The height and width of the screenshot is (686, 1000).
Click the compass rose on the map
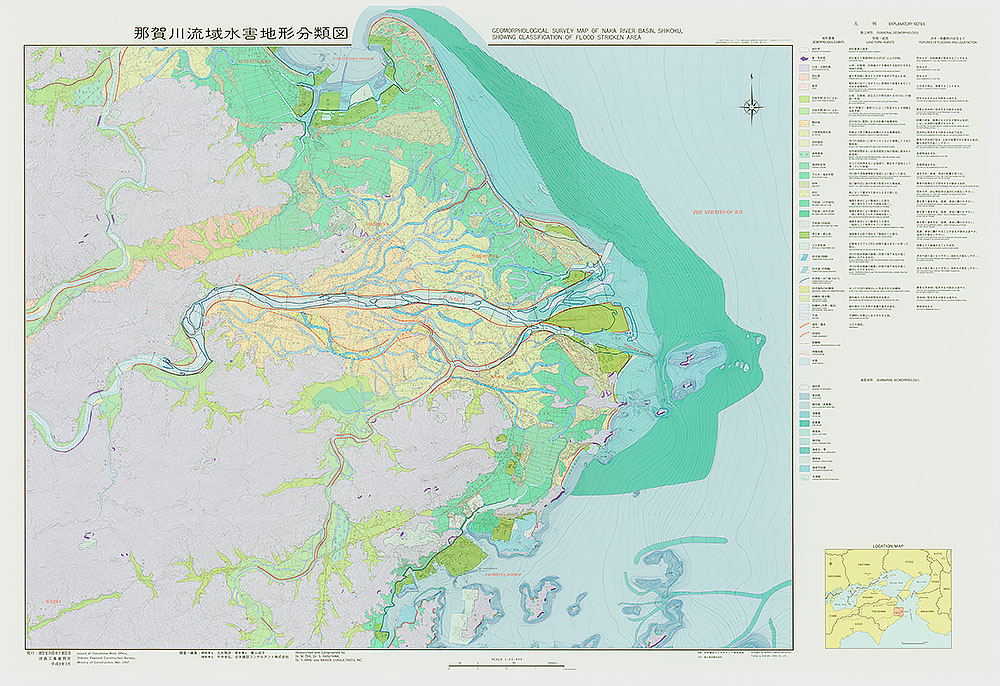(752, 107)
